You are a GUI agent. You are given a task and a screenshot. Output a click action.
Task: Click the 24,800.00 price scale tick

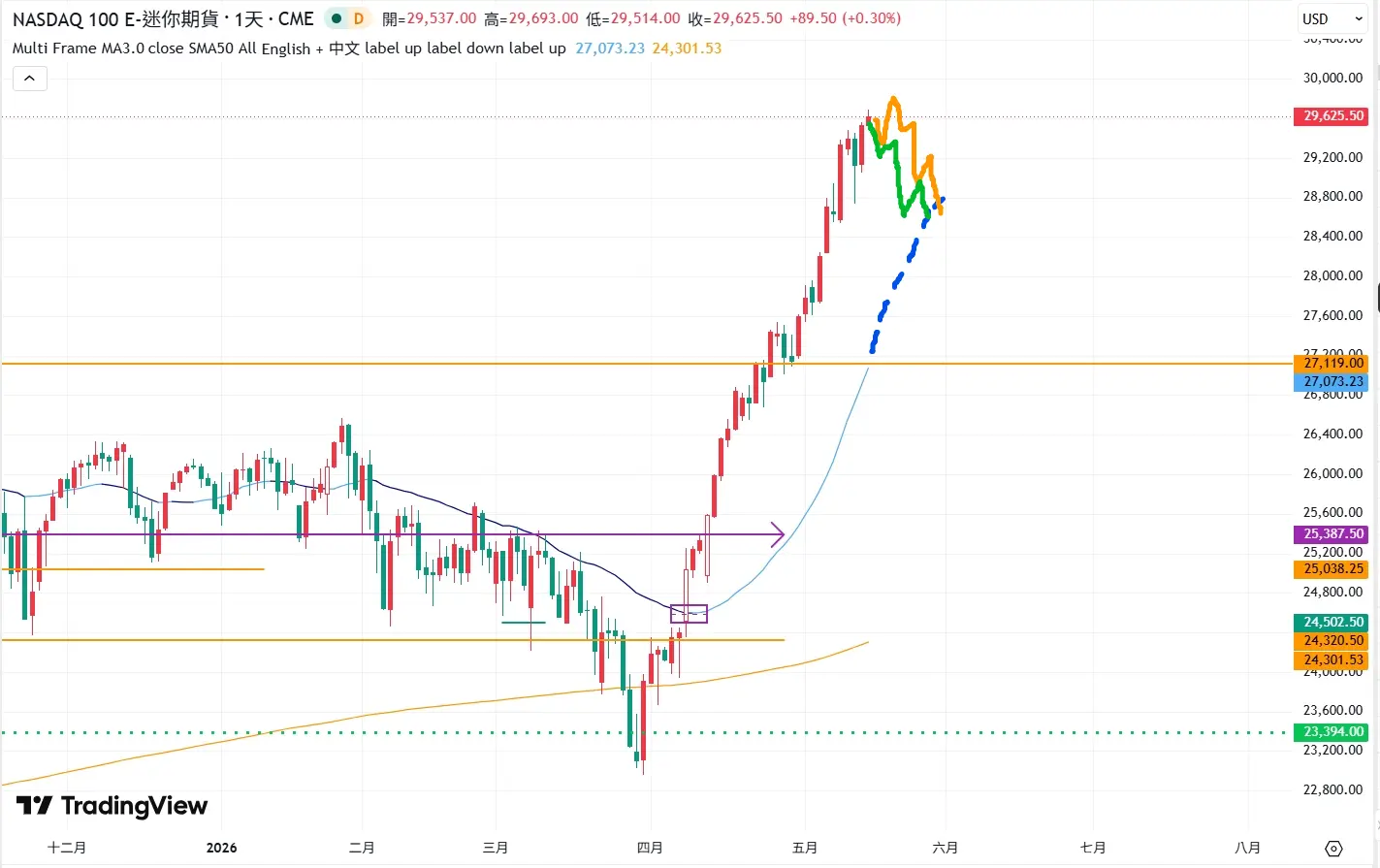tap(1332, 592)
